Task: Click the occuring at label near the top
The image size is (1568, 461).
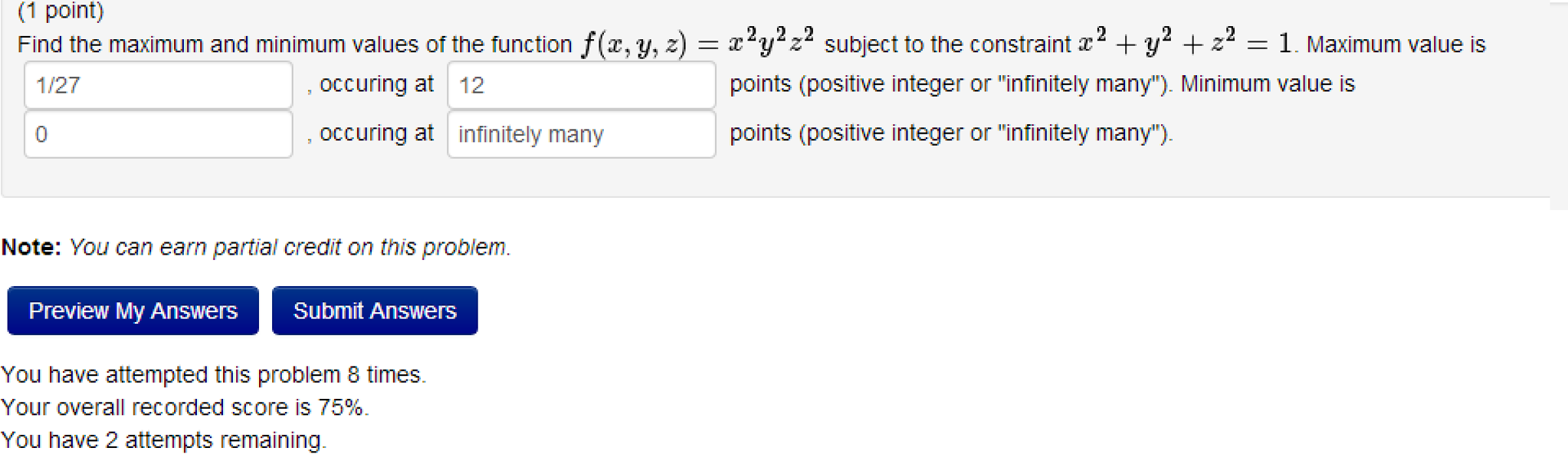Action: 374,84
